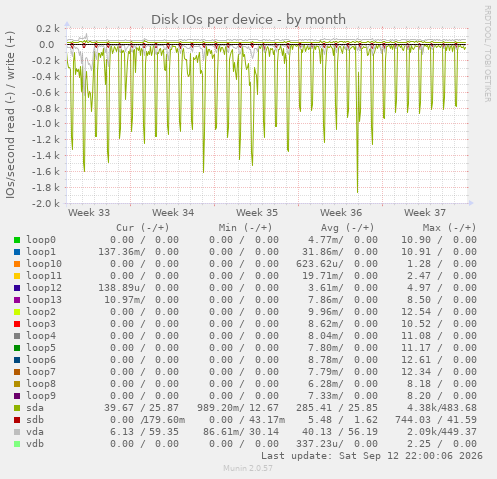Image resolution: width=497 pixels, height=479 pixels.
Task: Select the 'loop1' device name in legend
Action: click(x=41, y=252)
